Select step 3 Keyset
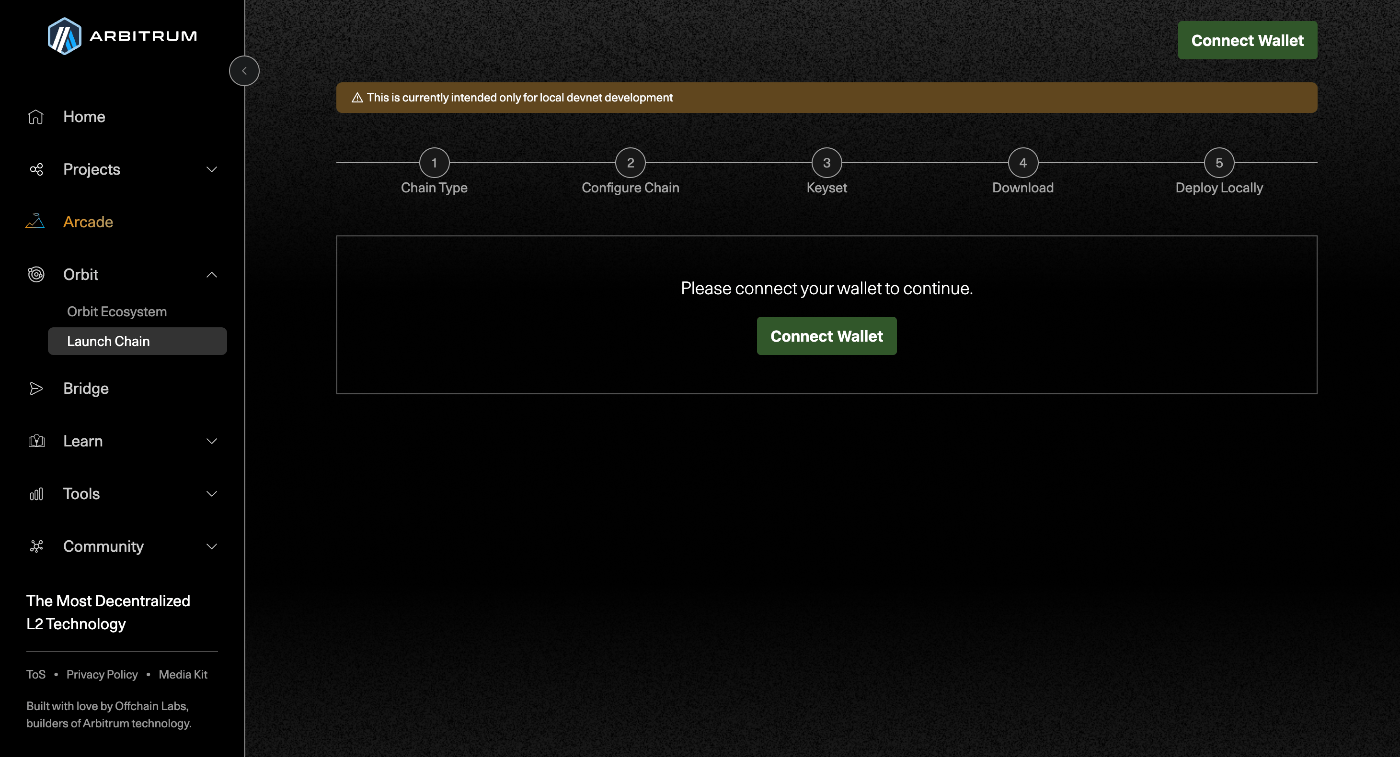Image resolution: width=1400 pixels, height=757 pixels. (x=827, y=172)
